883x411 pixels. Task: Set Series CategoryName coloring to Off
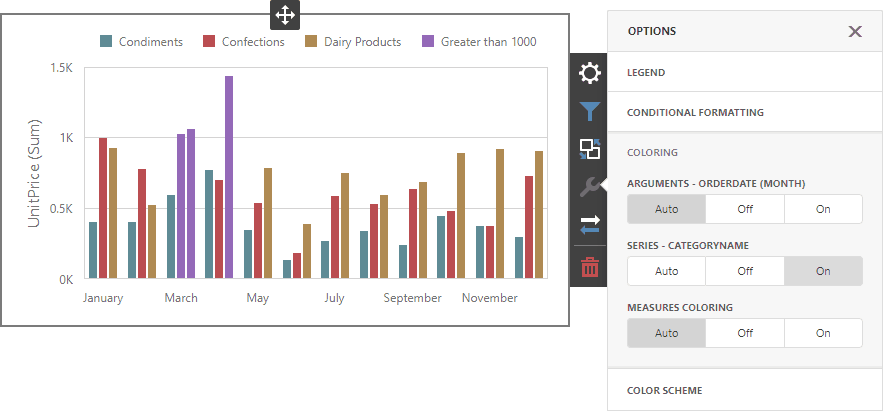(745, 271)
